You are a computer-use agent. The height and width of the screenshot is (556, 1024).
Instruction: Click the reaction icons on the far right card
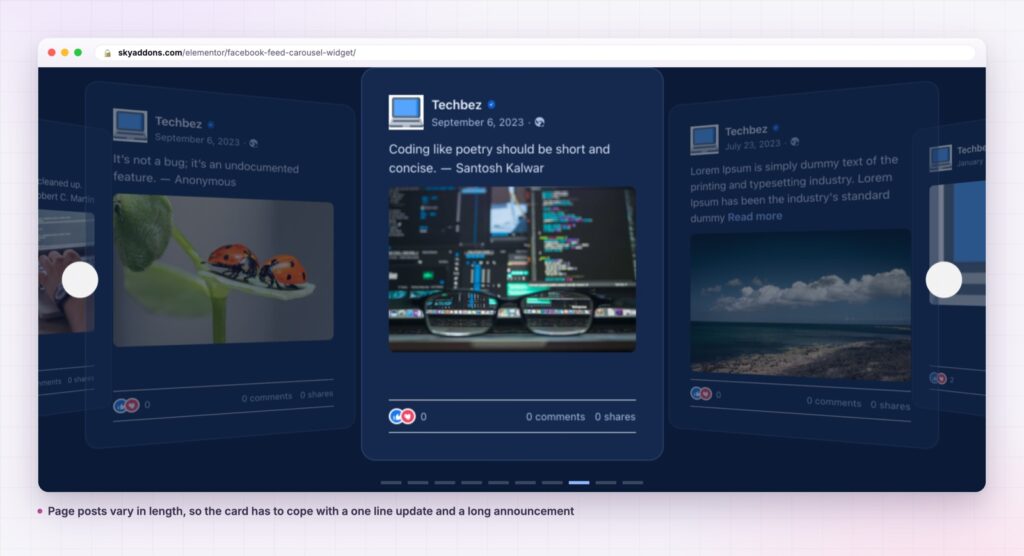pyautogui.click(x=938, y=378)
